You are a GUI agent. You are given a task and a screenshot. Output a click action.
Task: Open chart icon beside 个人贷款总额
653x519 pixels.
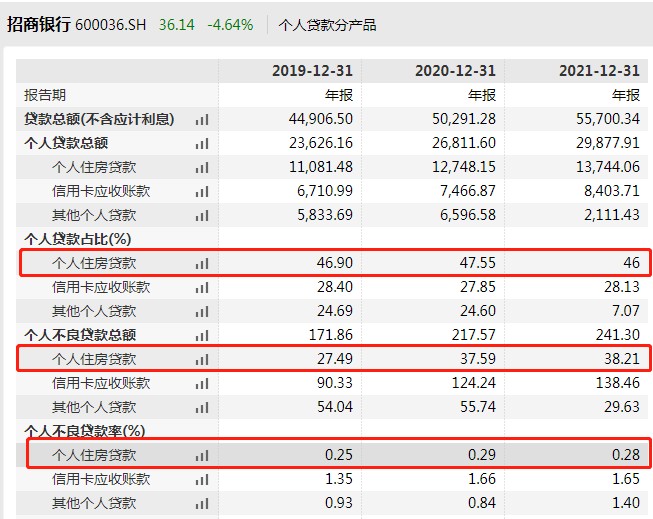pos(203,143)
